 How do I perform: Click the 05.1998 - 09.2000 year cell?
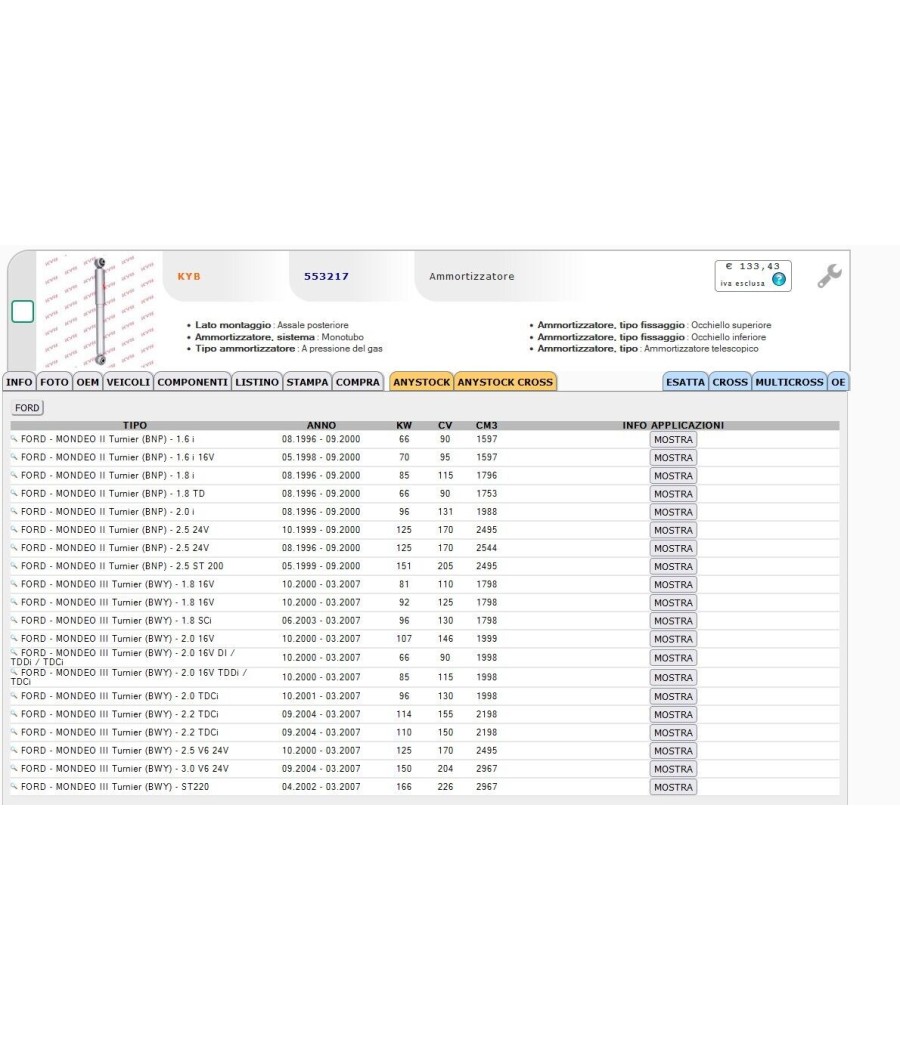[x=321, y=457]
